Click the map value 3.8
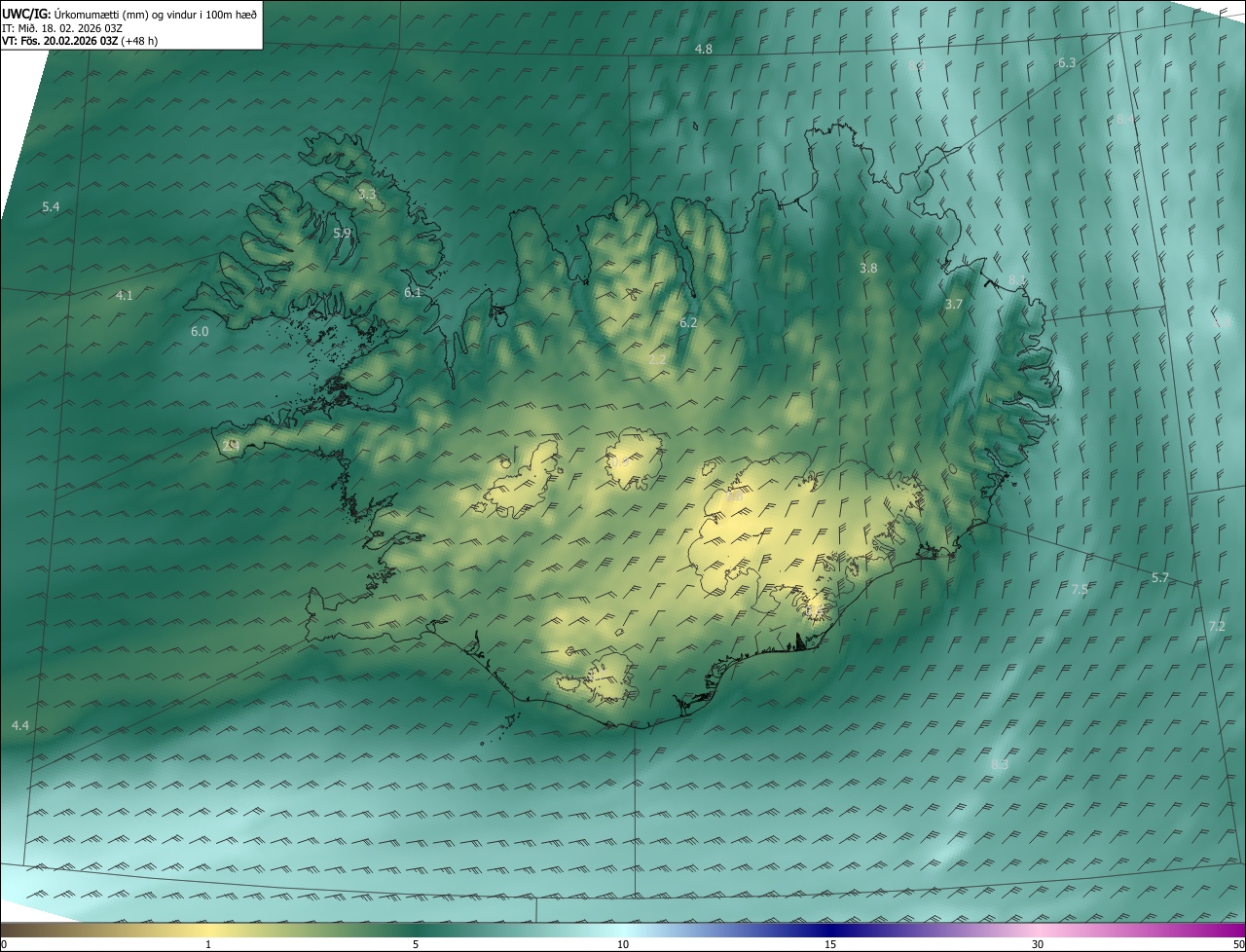The image size is (1246, 952). [x=868, y=268]
